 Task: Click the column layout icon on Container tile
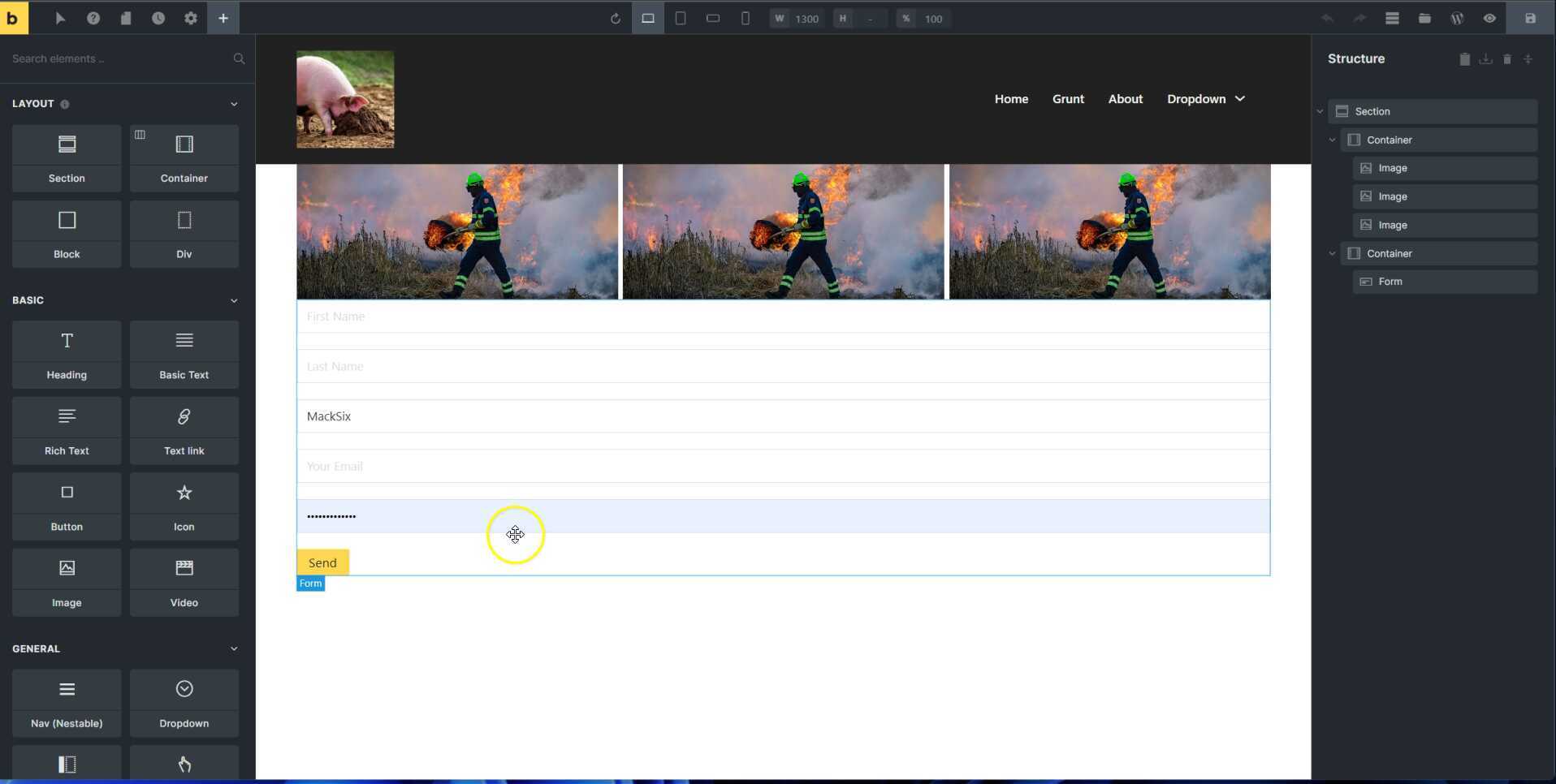[140, 135]
